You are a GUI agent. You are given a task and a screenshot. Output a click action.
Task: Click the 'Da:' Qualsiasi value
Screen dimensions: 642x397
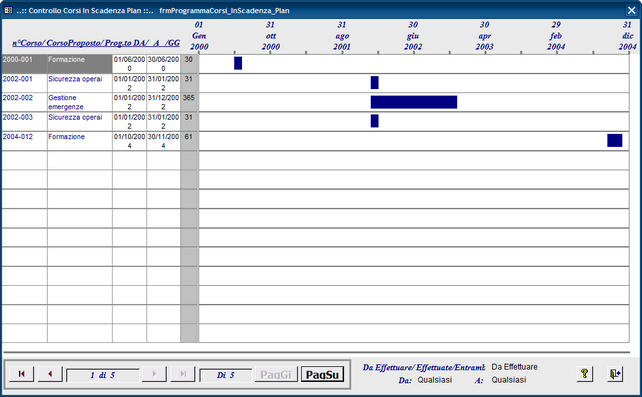(435, 380)
